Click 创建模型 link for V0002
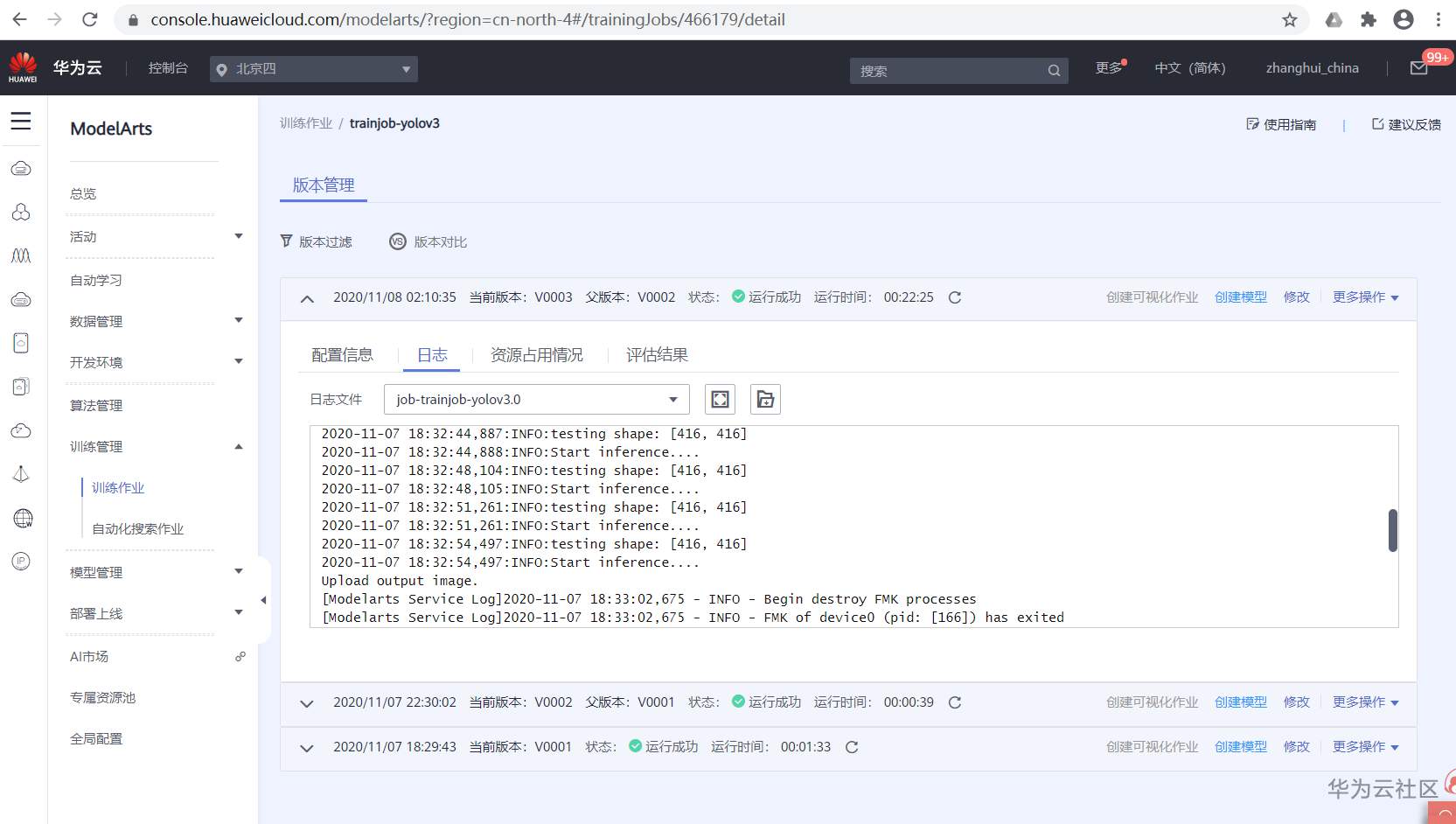Screen dimensions: 1456x824 [x=1241, y=702]
